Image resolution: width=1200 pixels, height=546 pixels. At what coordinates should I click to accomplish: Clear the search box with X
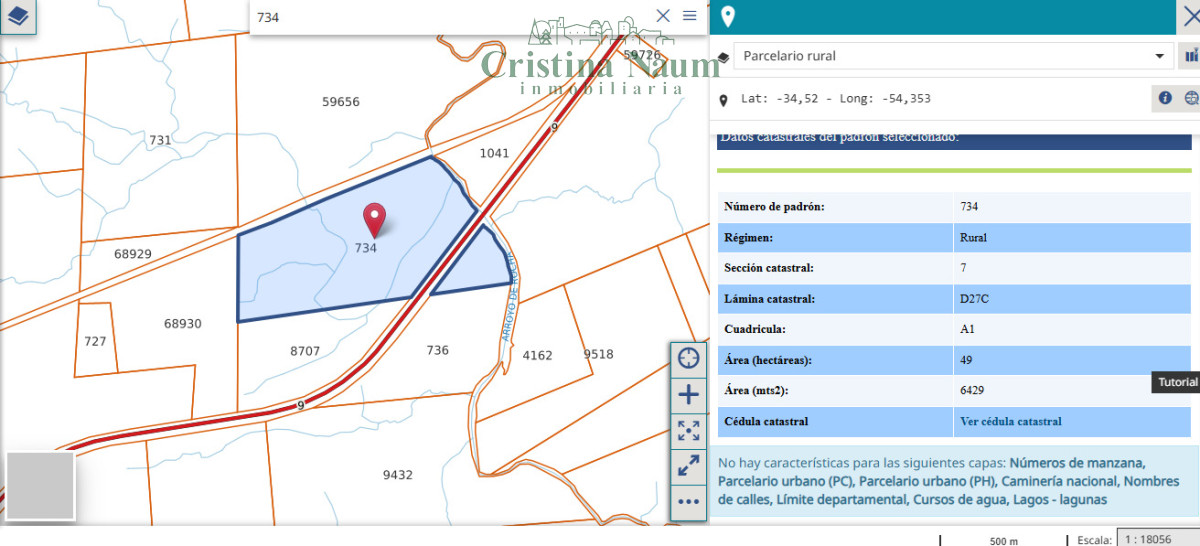[x=663, y=15]
